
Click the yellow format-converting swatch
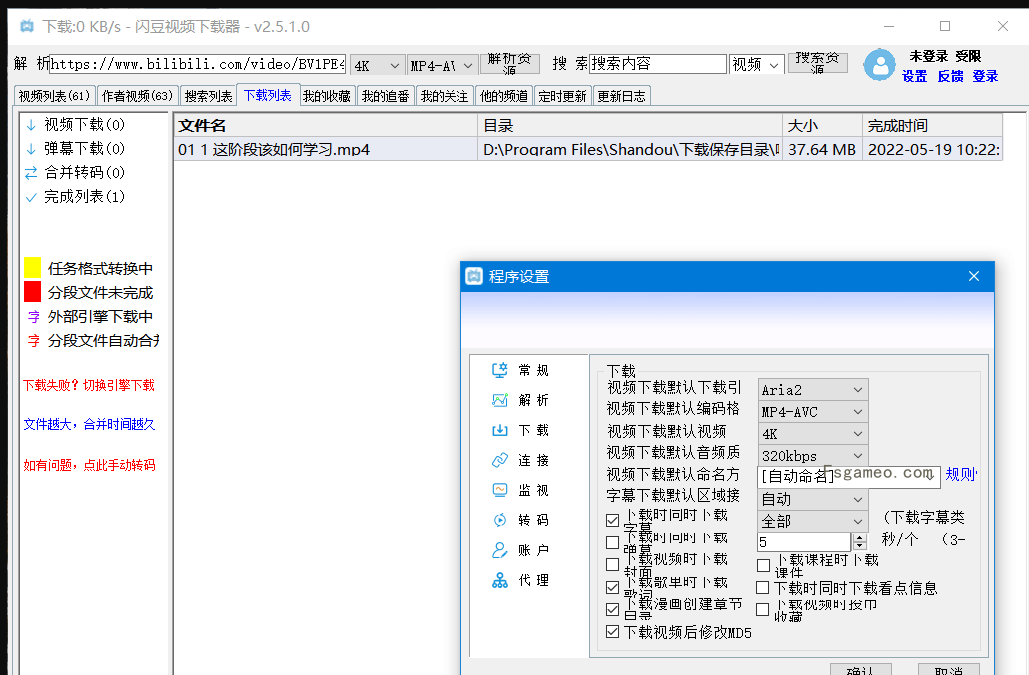(33, 268)
